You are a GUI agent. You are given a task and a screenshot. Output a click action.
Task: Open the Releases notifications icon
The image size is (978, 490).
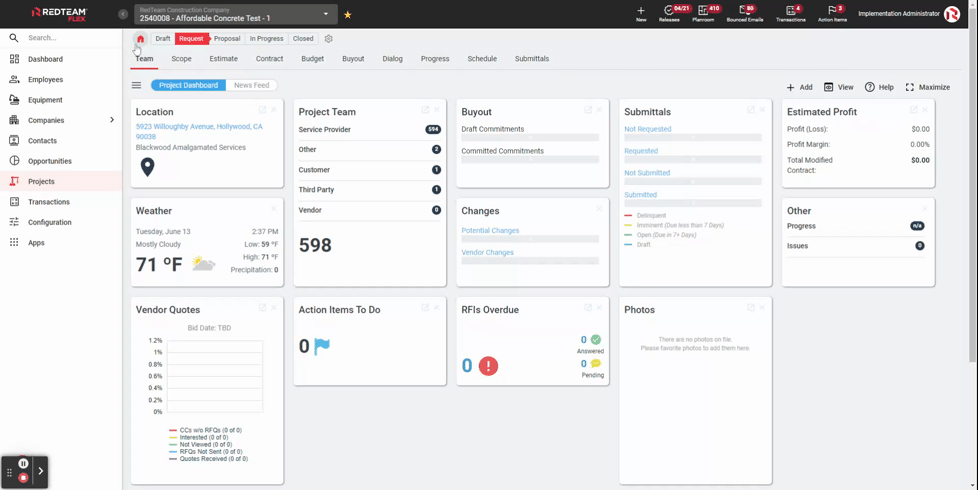tap(669, 14)
